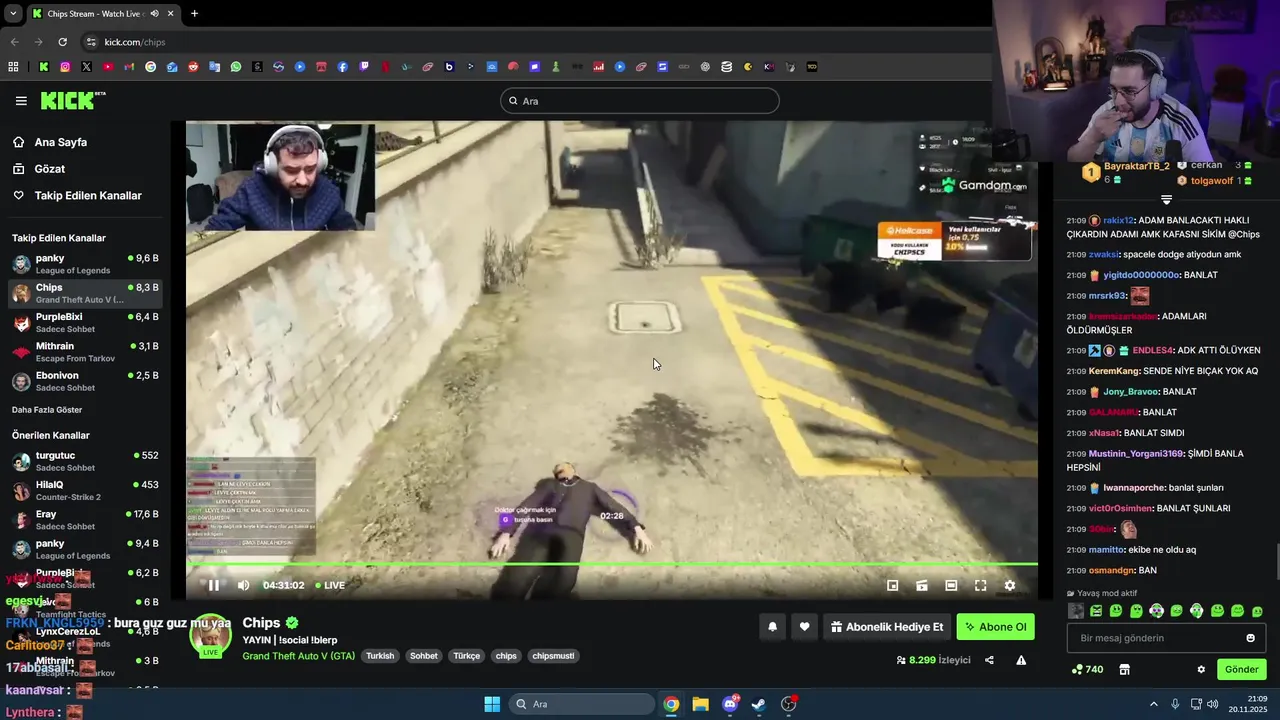
Task: Click the Abone Ol subscribe button
Action: click(x=996, y=627)
